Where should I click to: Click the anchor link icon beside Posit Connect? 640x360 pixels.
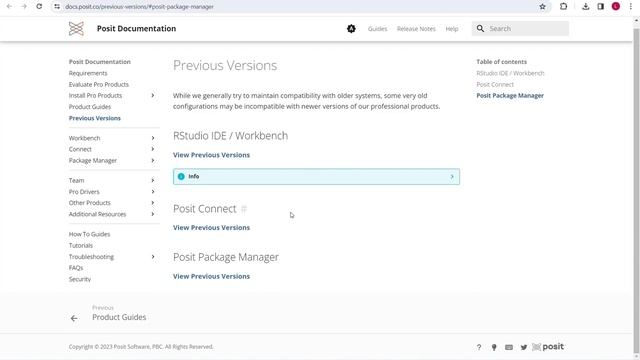point(244,209)
